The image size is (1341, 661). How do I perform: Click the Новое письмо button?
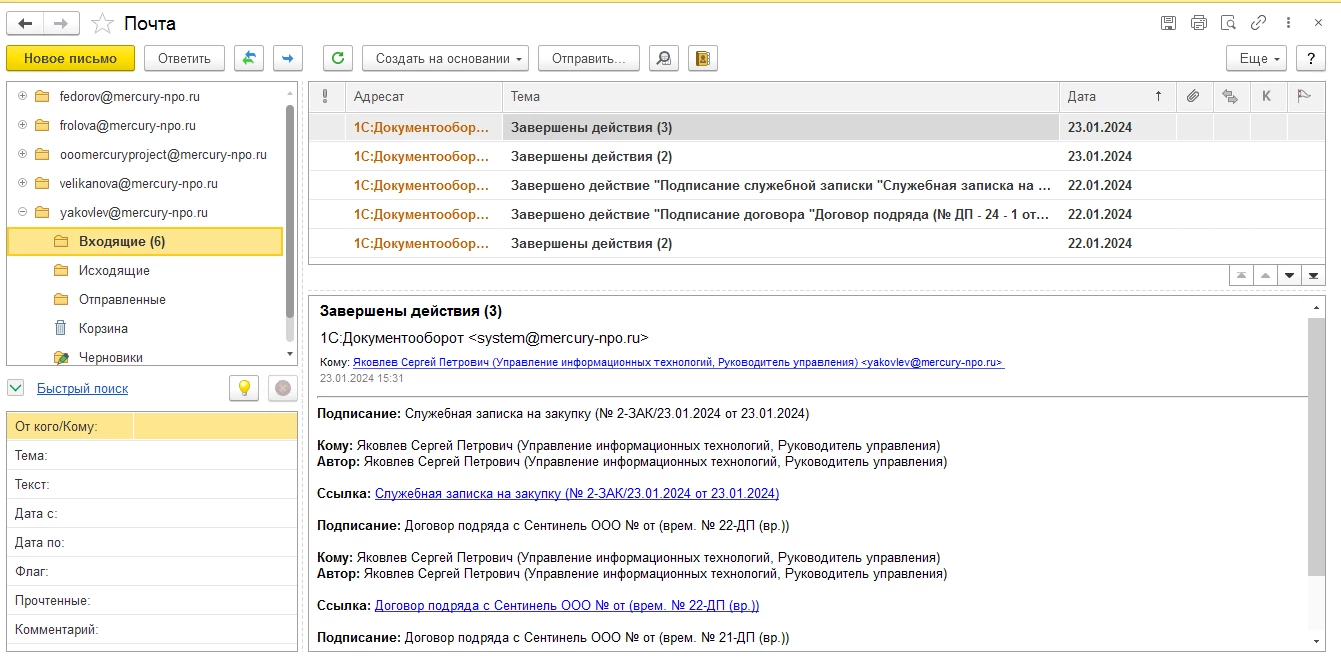[70, 58]
